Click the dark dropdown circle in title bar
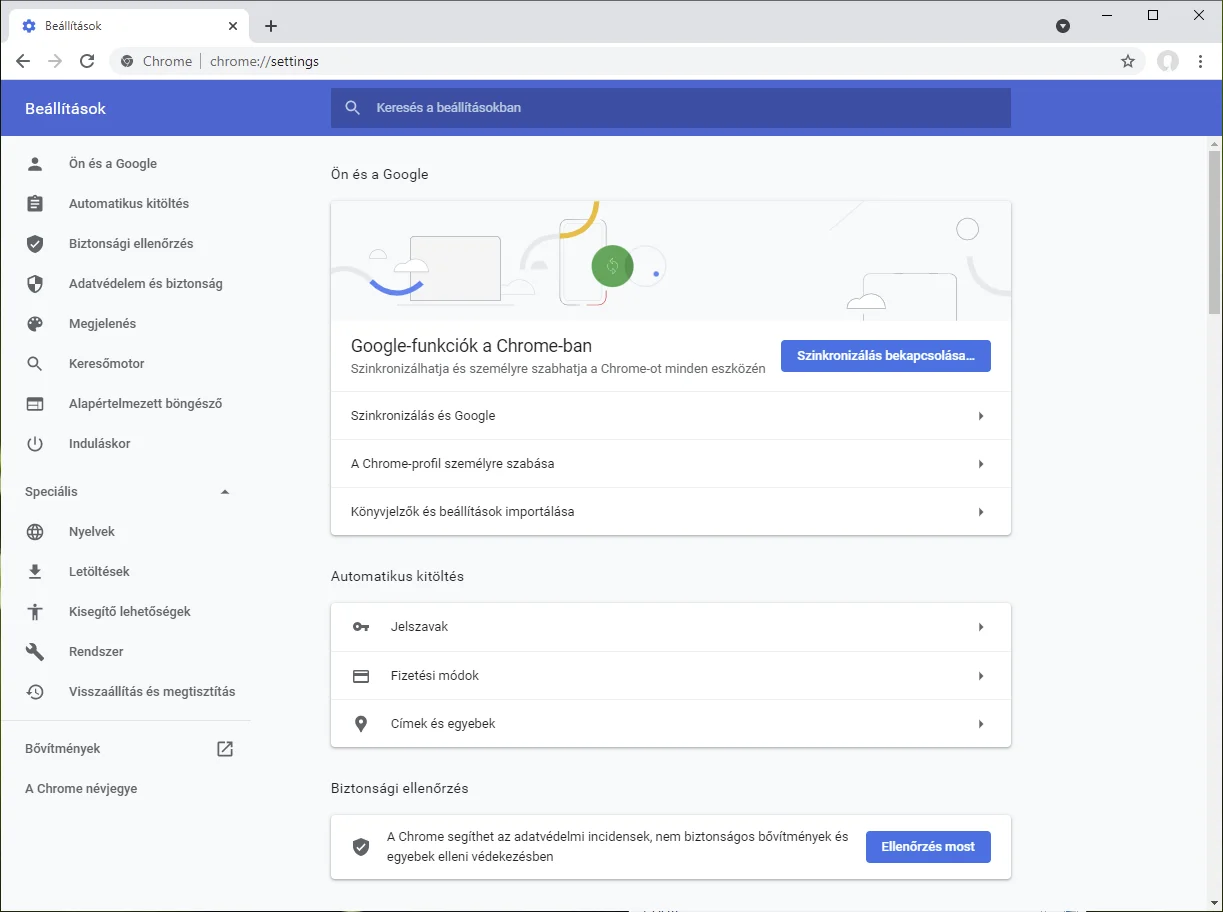Screen dimensions: 1223x912 [1063, 26]
